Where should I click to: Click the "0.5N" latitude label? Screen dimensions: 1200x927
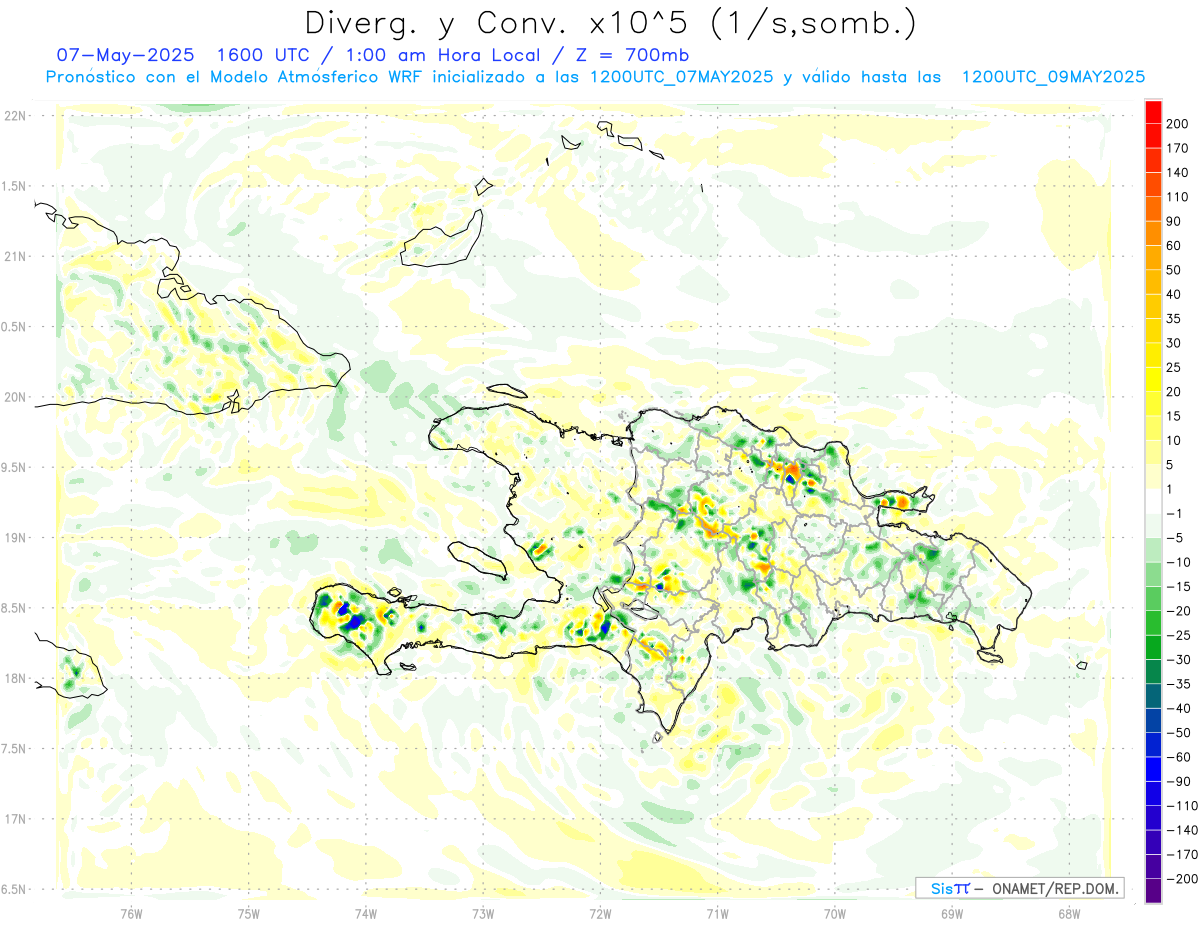coord(14,327)
